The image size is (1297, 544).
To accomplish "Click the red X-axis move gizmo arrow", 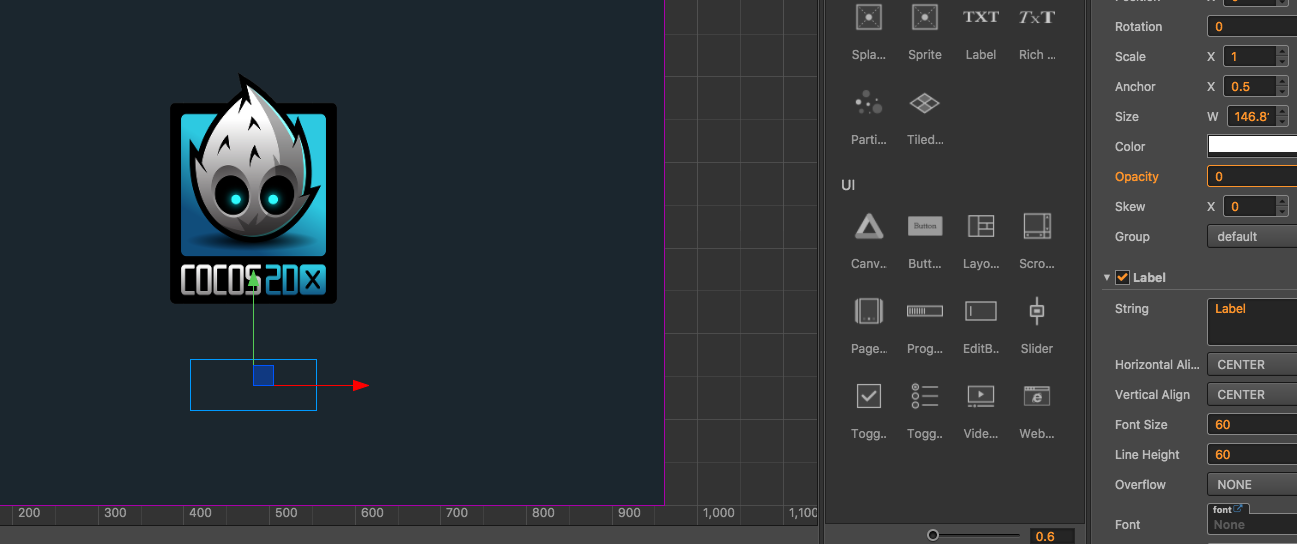I will coord(360,385).
